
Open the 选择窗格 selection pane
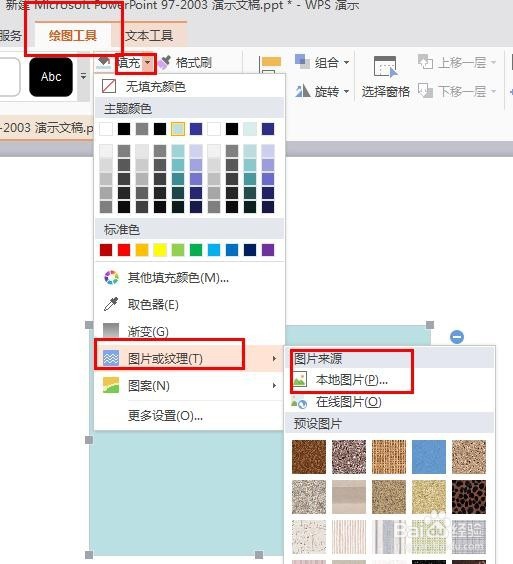point(385,77)
